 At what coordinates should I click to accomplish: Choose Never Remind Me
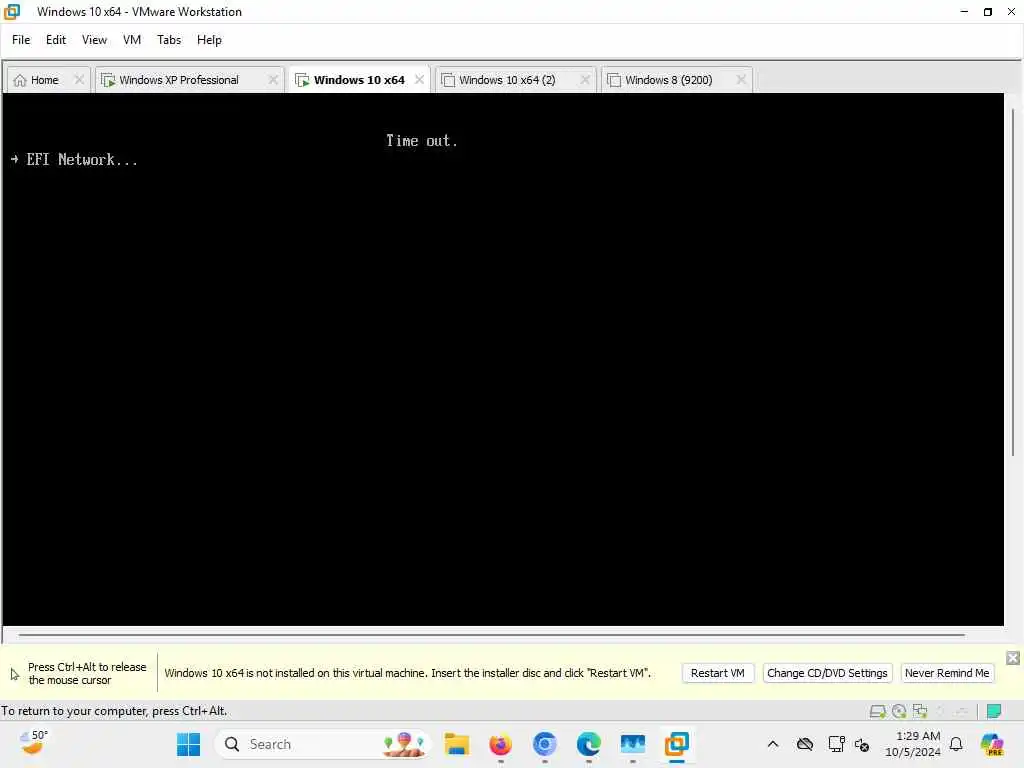click(x=947, y=673)
